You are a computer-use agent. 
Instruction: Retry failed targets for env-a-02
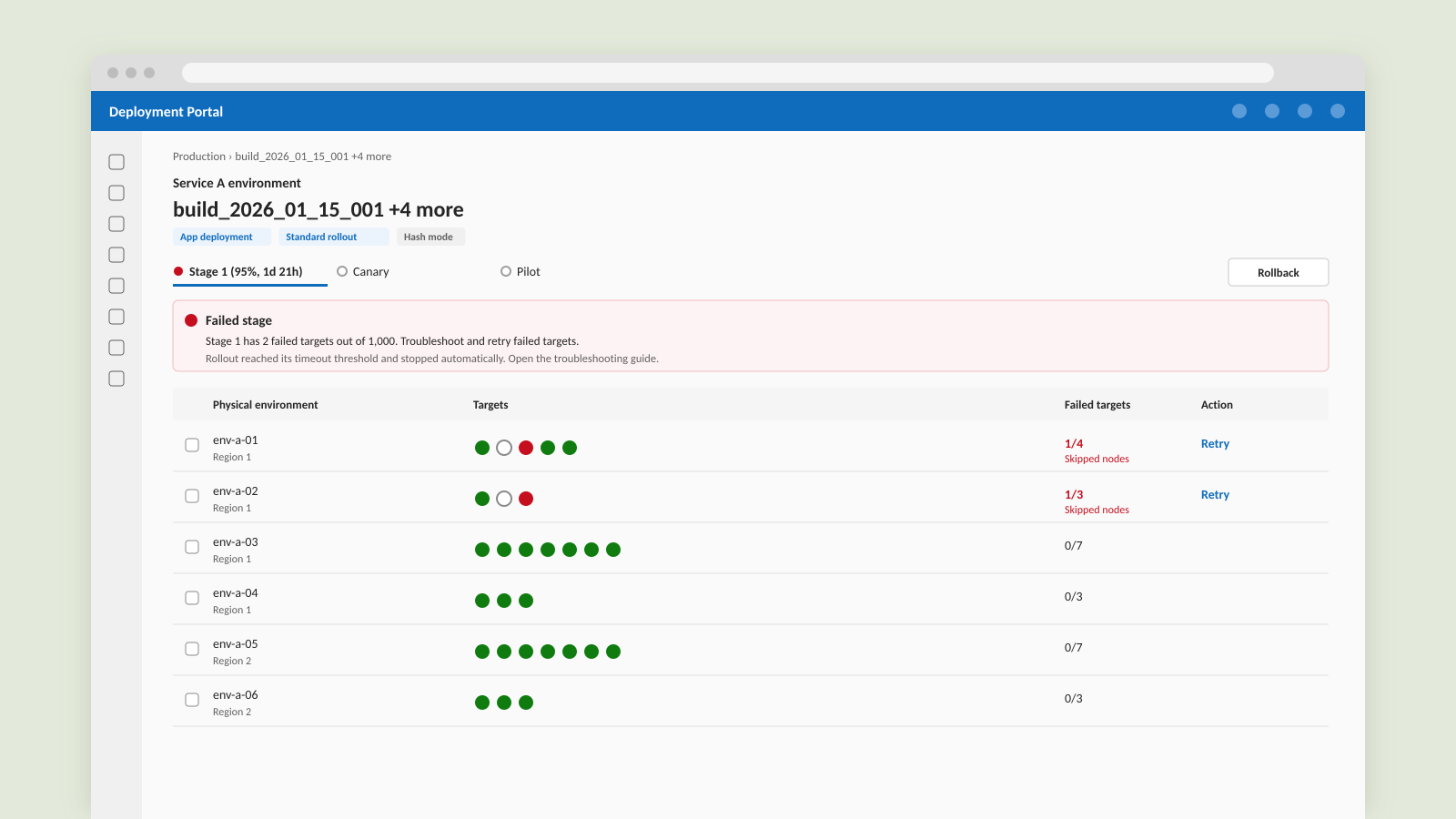(1215, 495)
